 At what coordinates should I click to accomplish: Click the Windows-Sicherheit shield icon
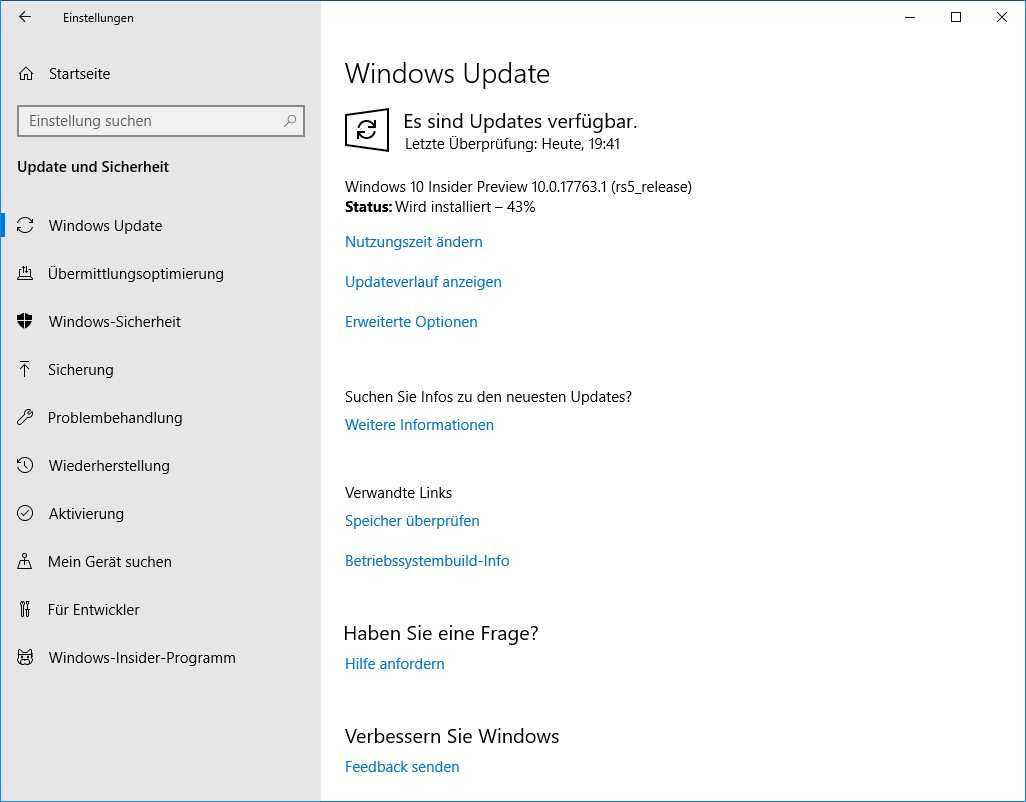25,321
